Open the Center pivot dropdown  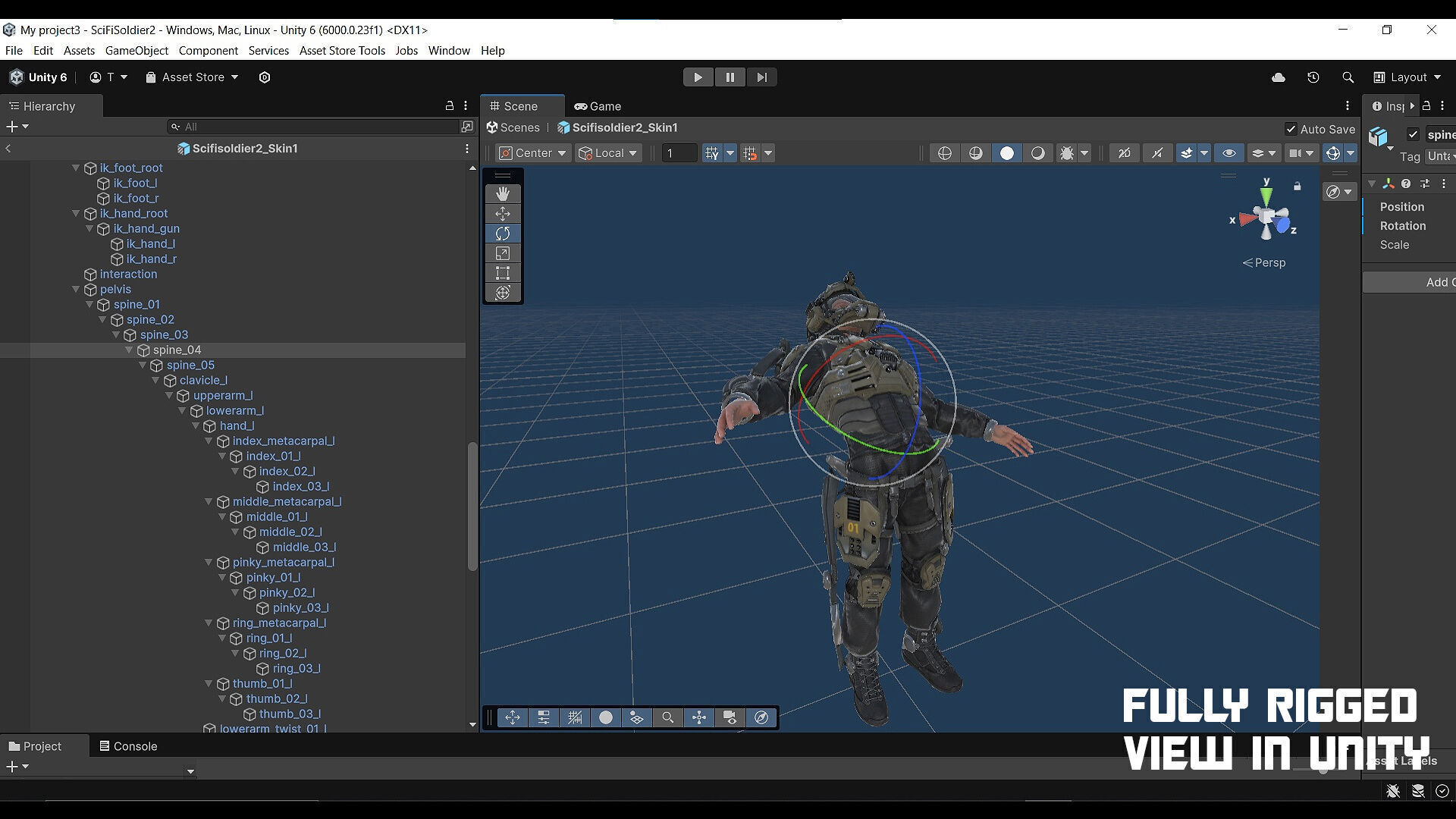[533, 153]
